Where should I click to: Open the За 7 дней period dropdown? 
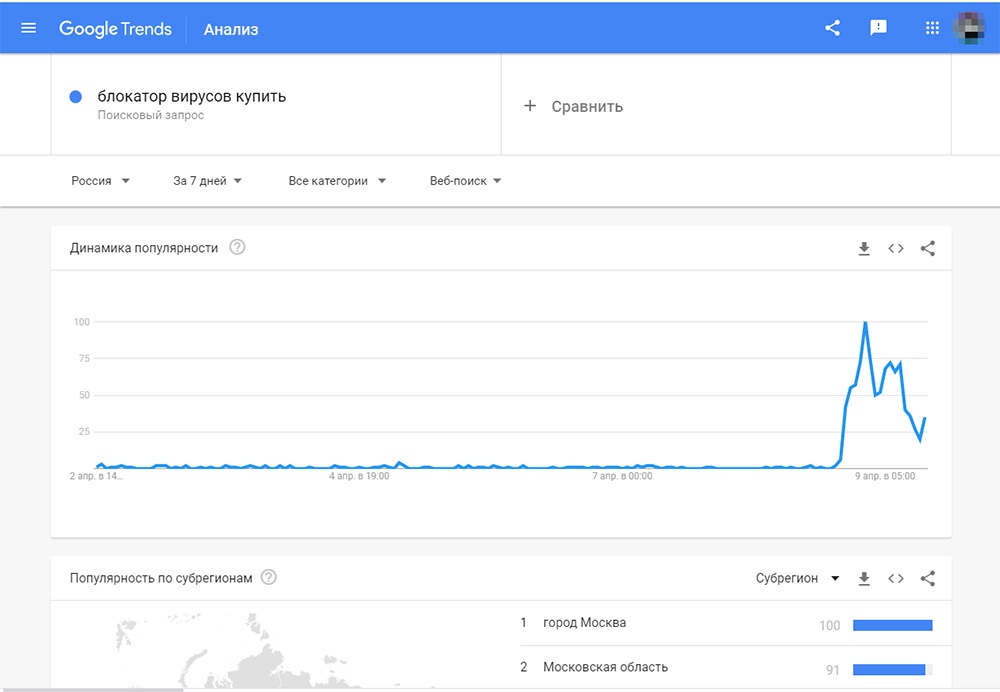click(x=207, y=181)
